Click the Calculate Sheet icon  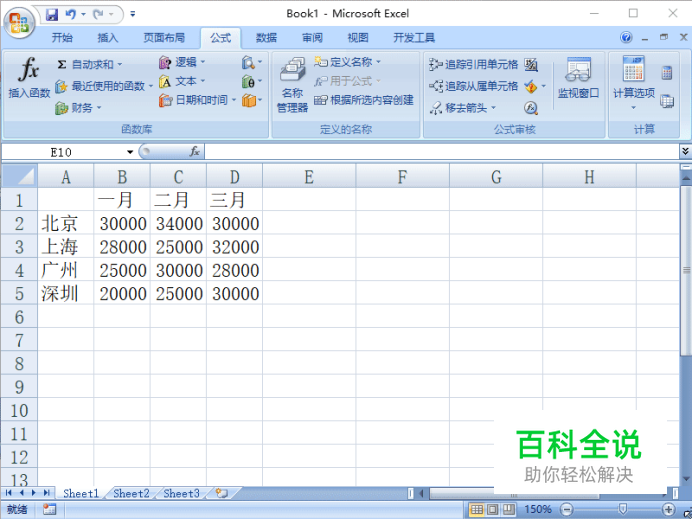pos(667,102)
